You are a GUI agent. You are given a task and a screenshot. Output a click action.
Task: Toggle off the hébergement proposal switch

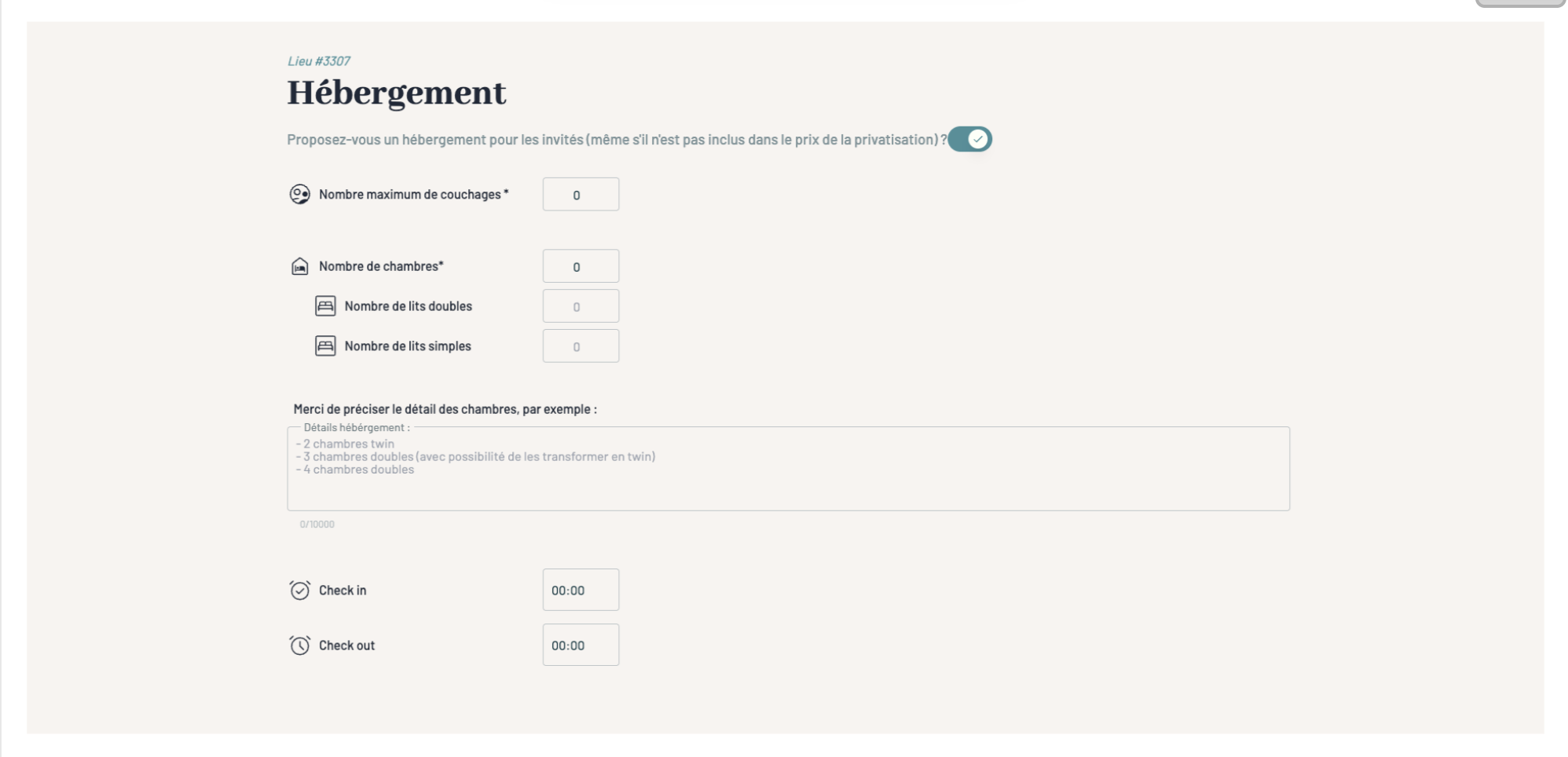coord(970,140)
